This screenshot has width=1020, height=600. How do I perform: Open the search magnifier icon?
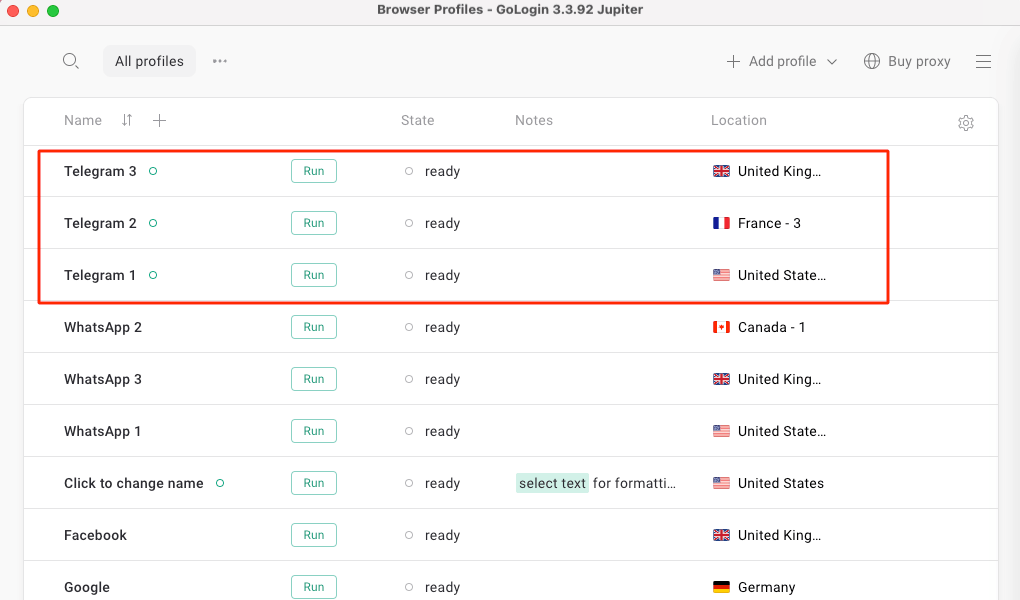point(70,61)
